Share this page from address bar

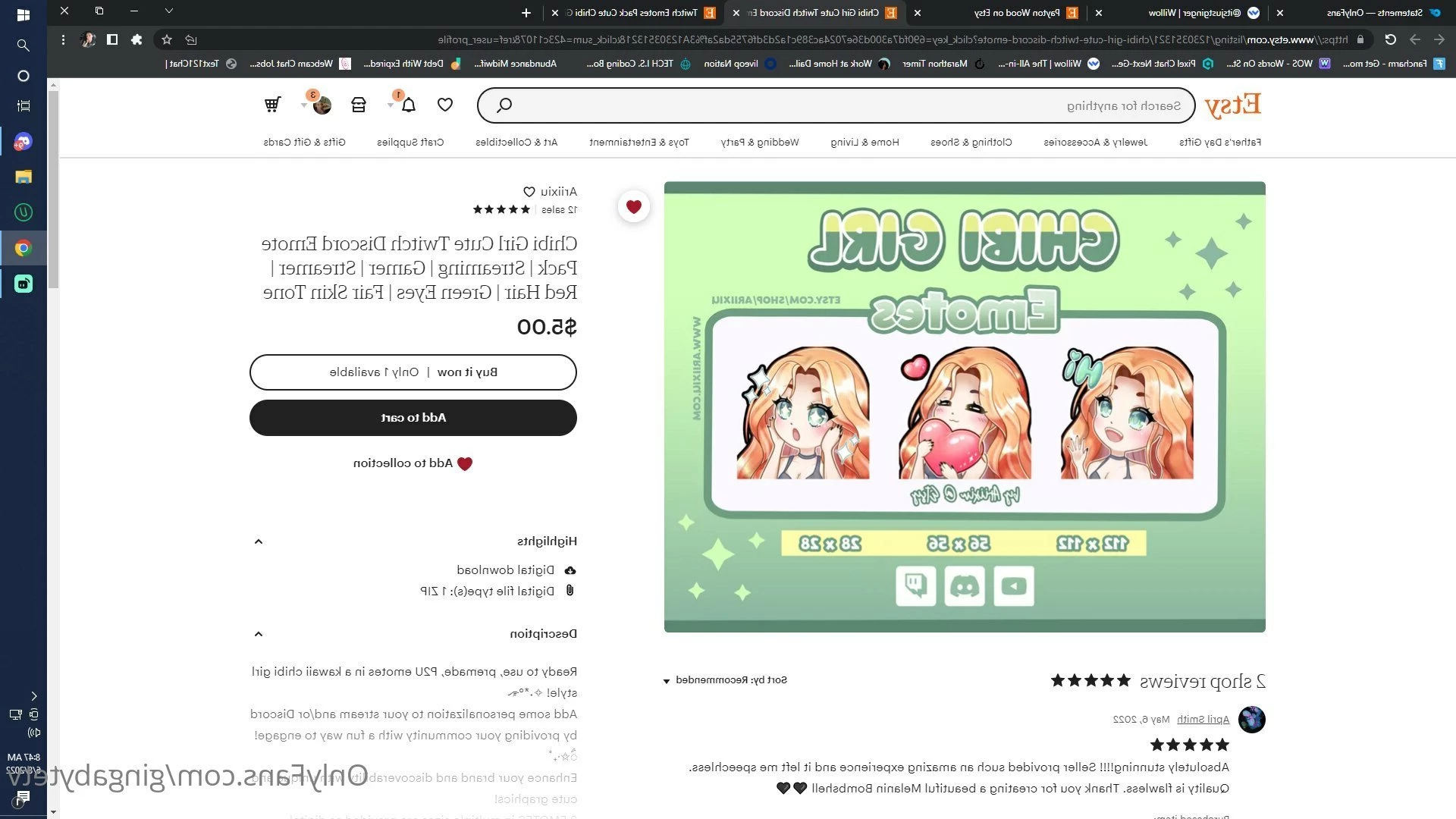click(191, 39)
